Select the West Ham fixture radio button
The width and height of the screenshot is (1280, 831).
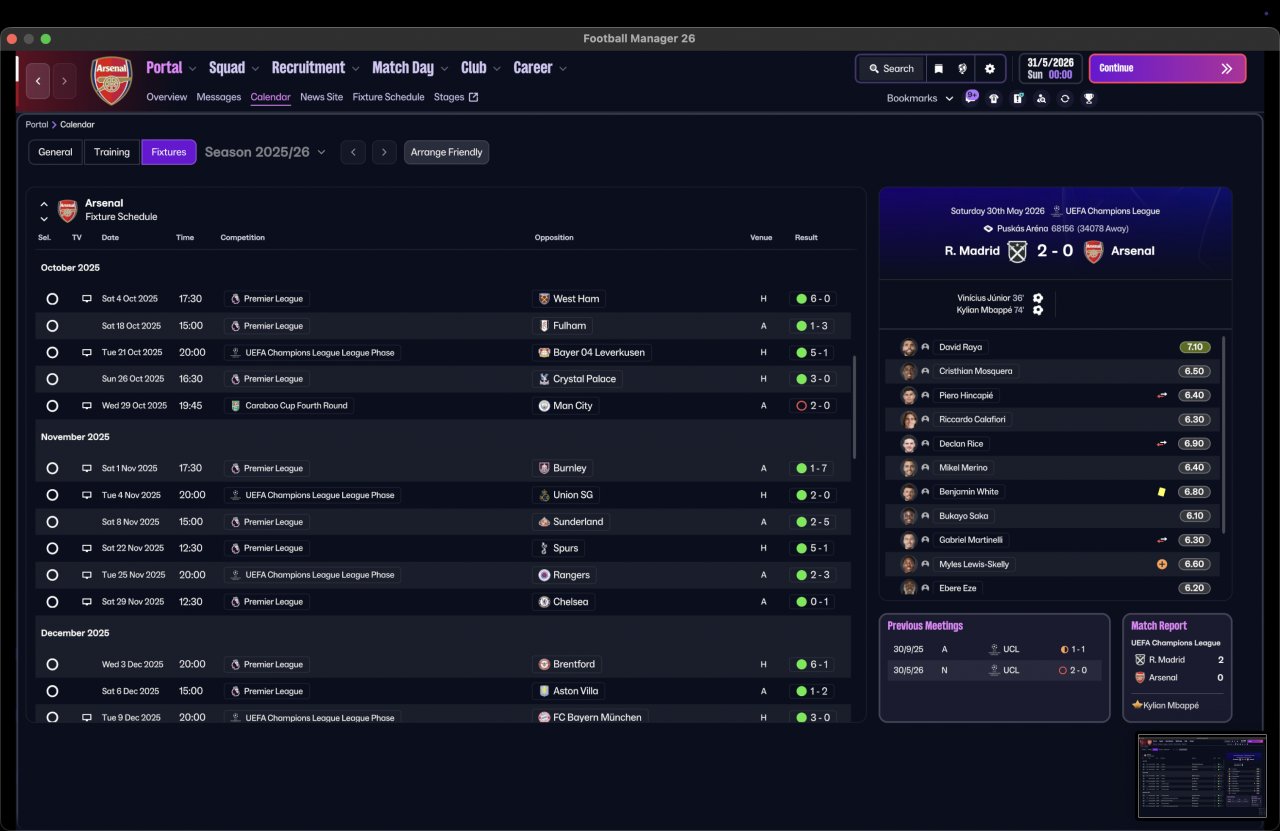coord(52,299)
